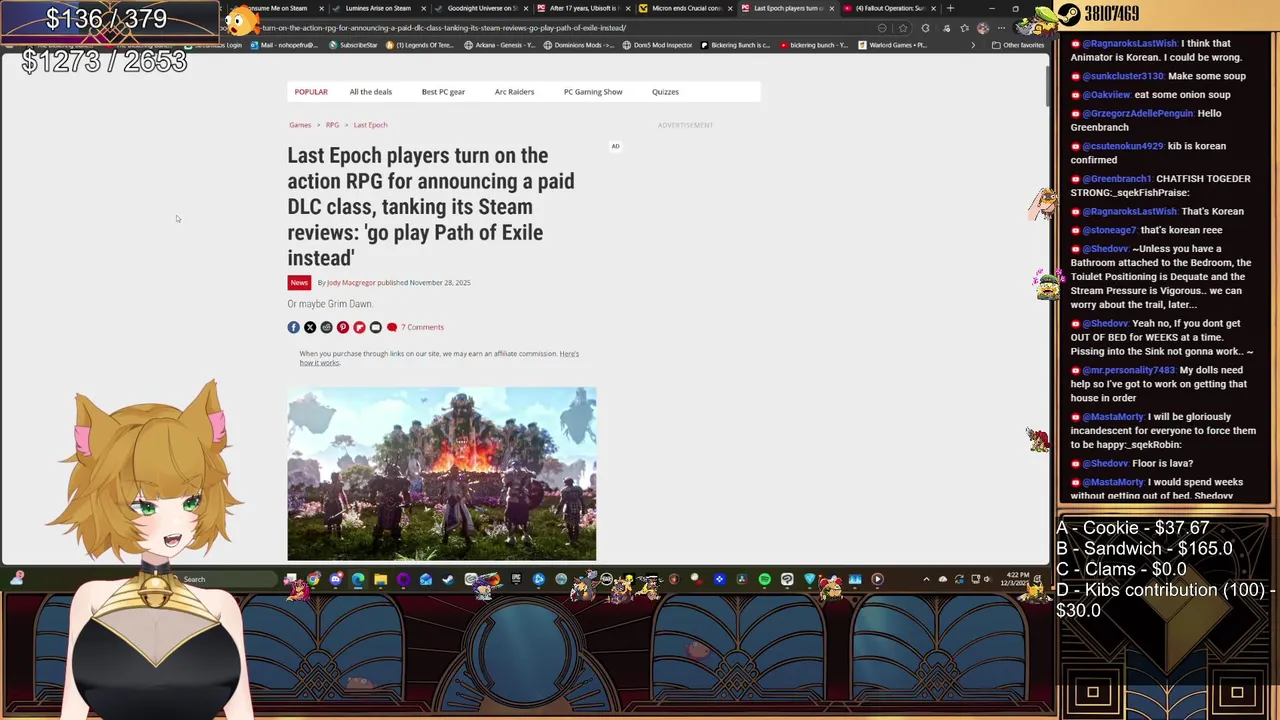Open the browser profile avatar
1280x720 pixels.
(x=983, y=28)
